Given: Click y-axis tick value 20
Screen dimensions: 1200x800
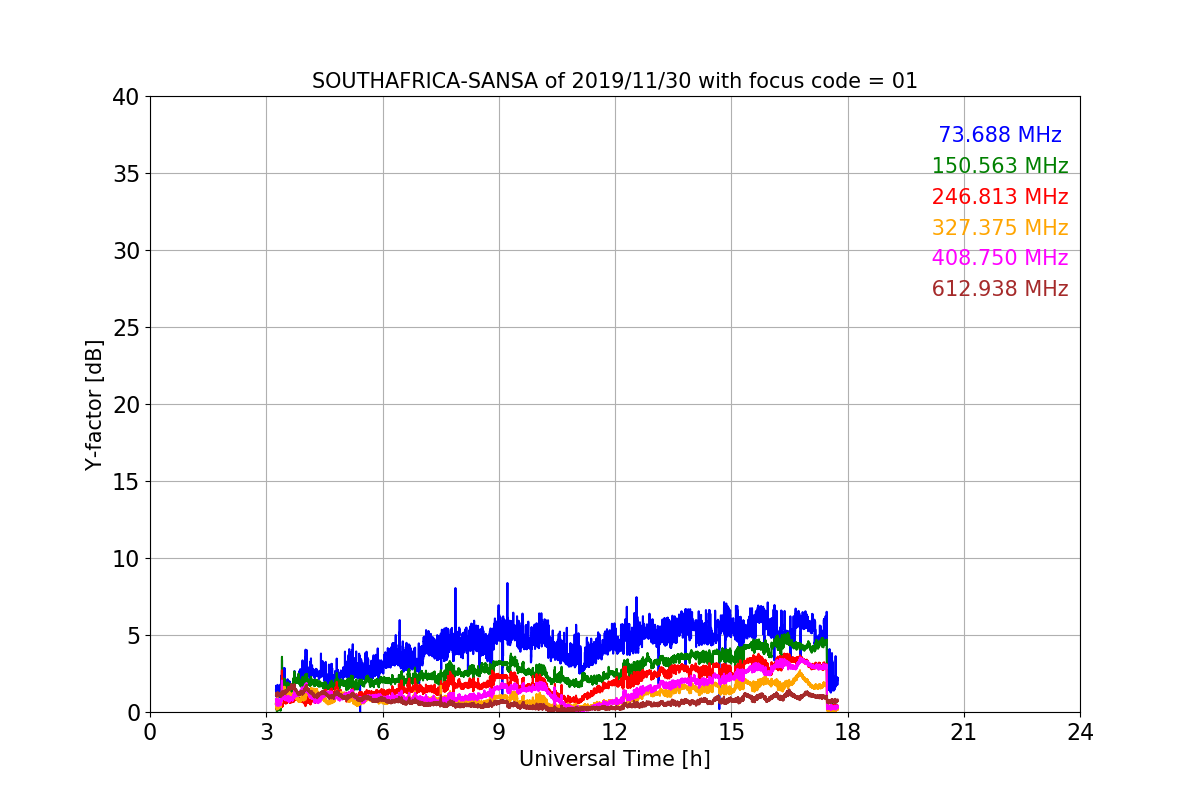Looking at the screenshot, I should click(x=126, y=405).
